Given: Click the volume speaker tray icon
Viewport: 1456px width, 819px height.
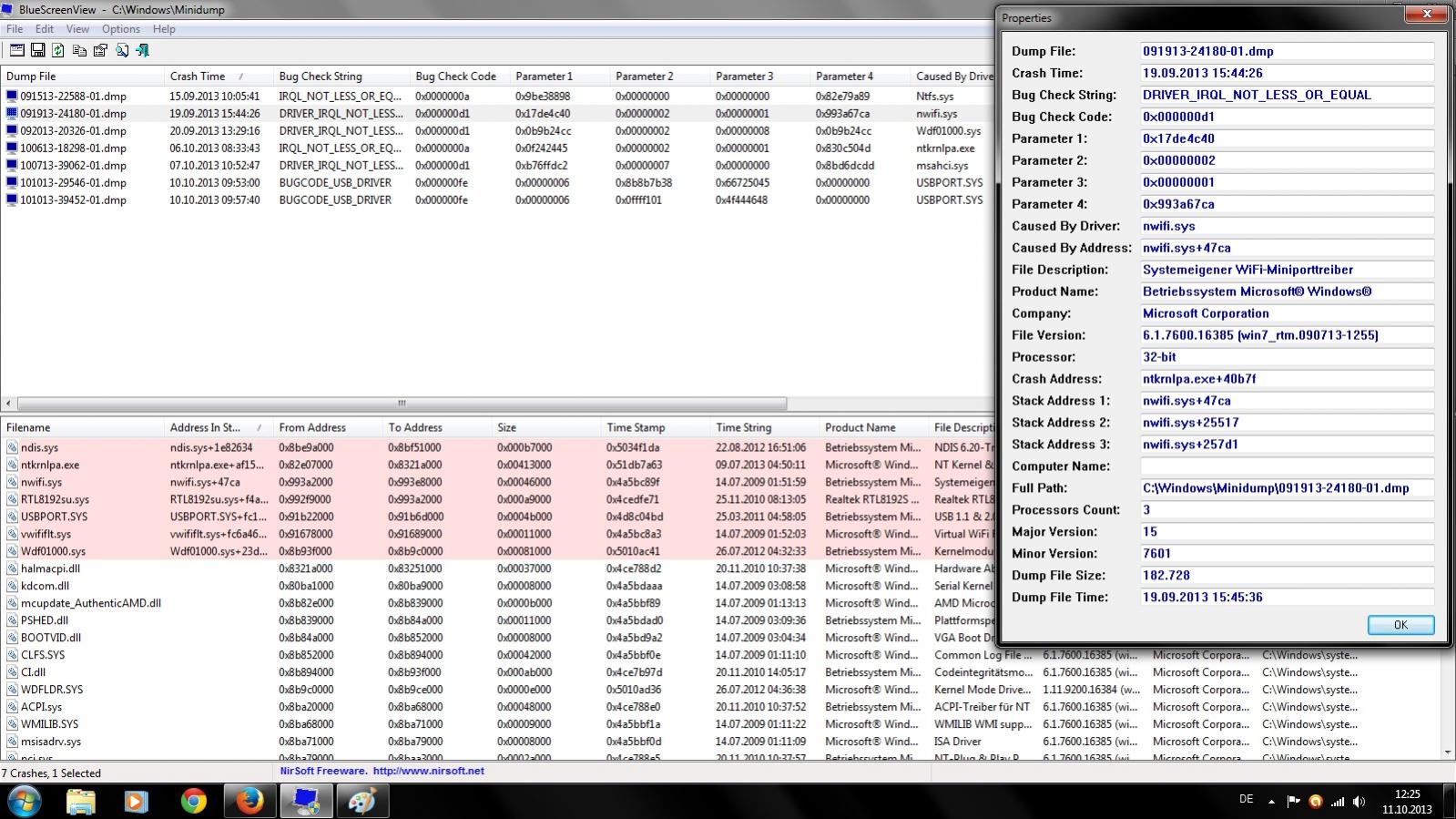Looking at the screenshot, I should [x=1359, y=802].
